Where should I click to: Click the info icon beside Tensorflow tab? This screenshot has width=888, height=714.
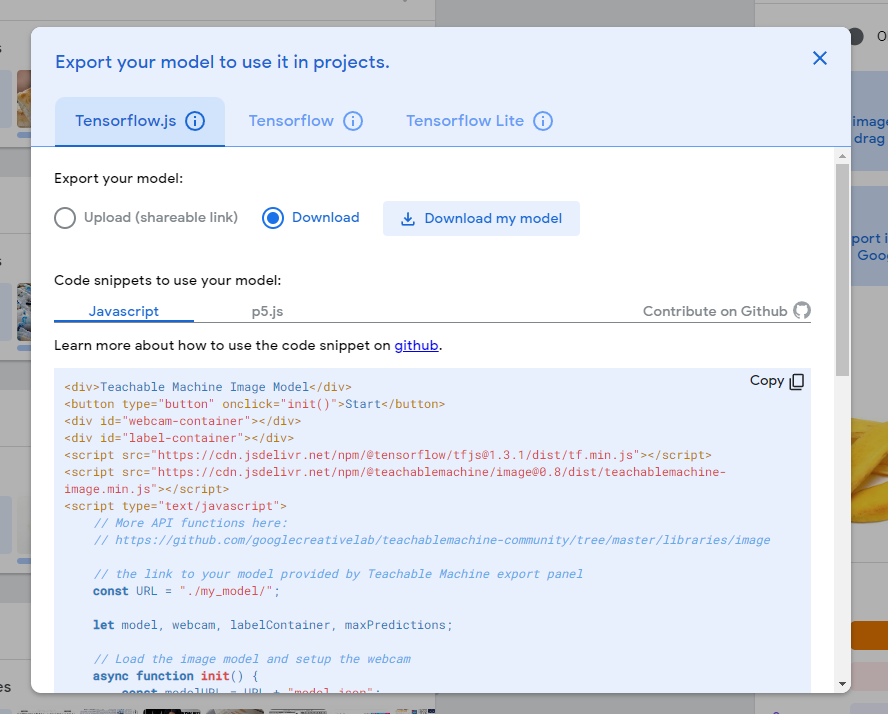coord(353,121)
